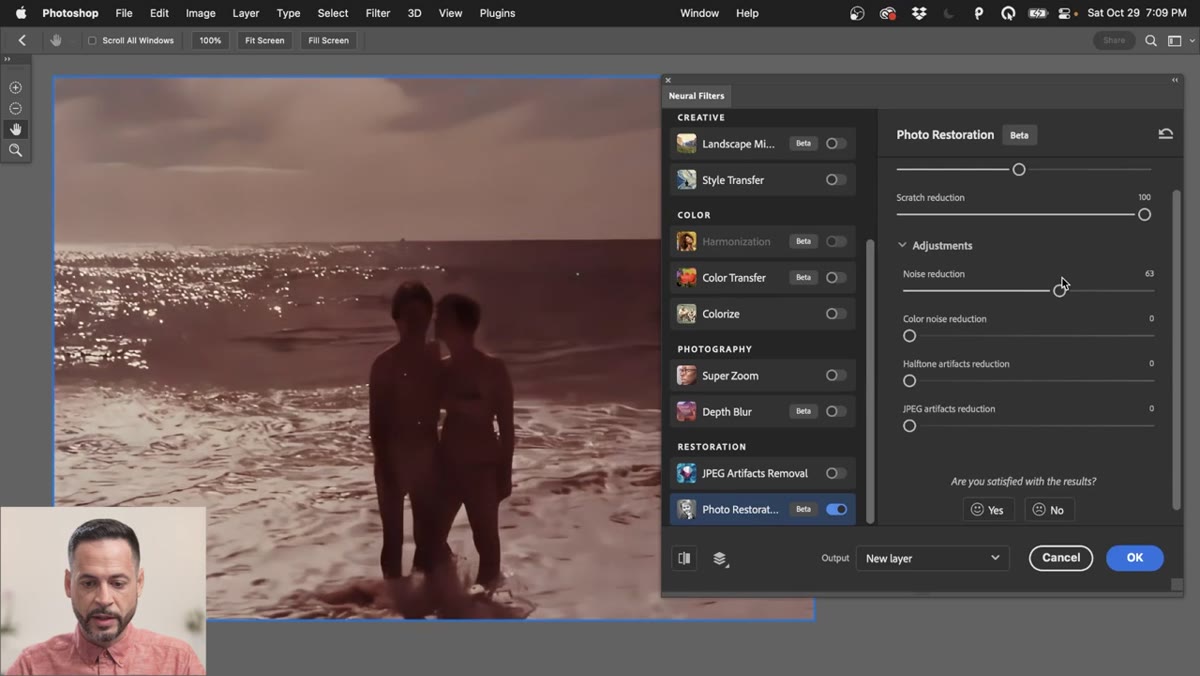Open the Apple menu
This screenshot has width=1200, height=676.
tap(20, 13)
